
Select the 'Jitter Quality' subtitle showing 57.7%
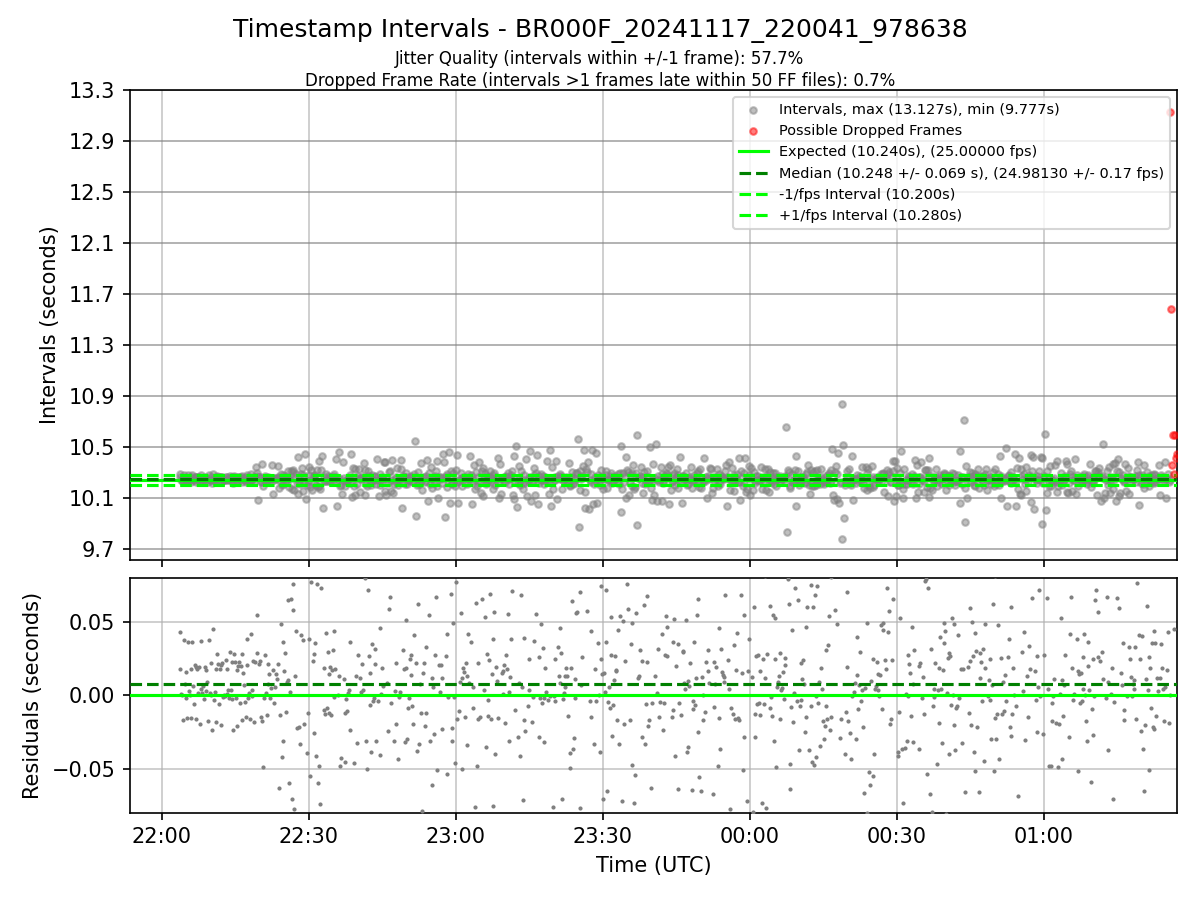pyautogui.click(x=599, y=58)
